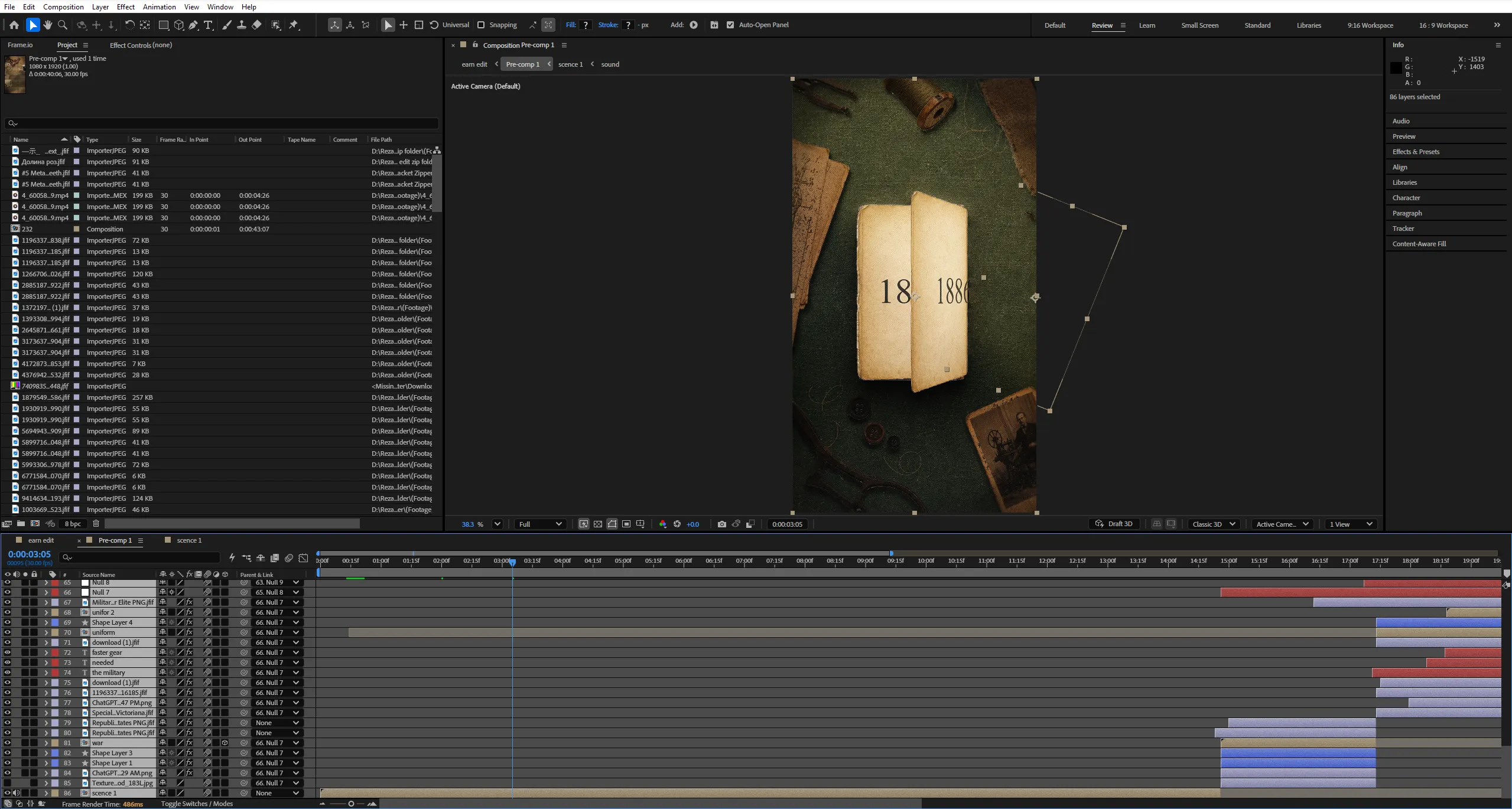
Task: Open the Graph Editor in timeline
Action: [303, 557]
